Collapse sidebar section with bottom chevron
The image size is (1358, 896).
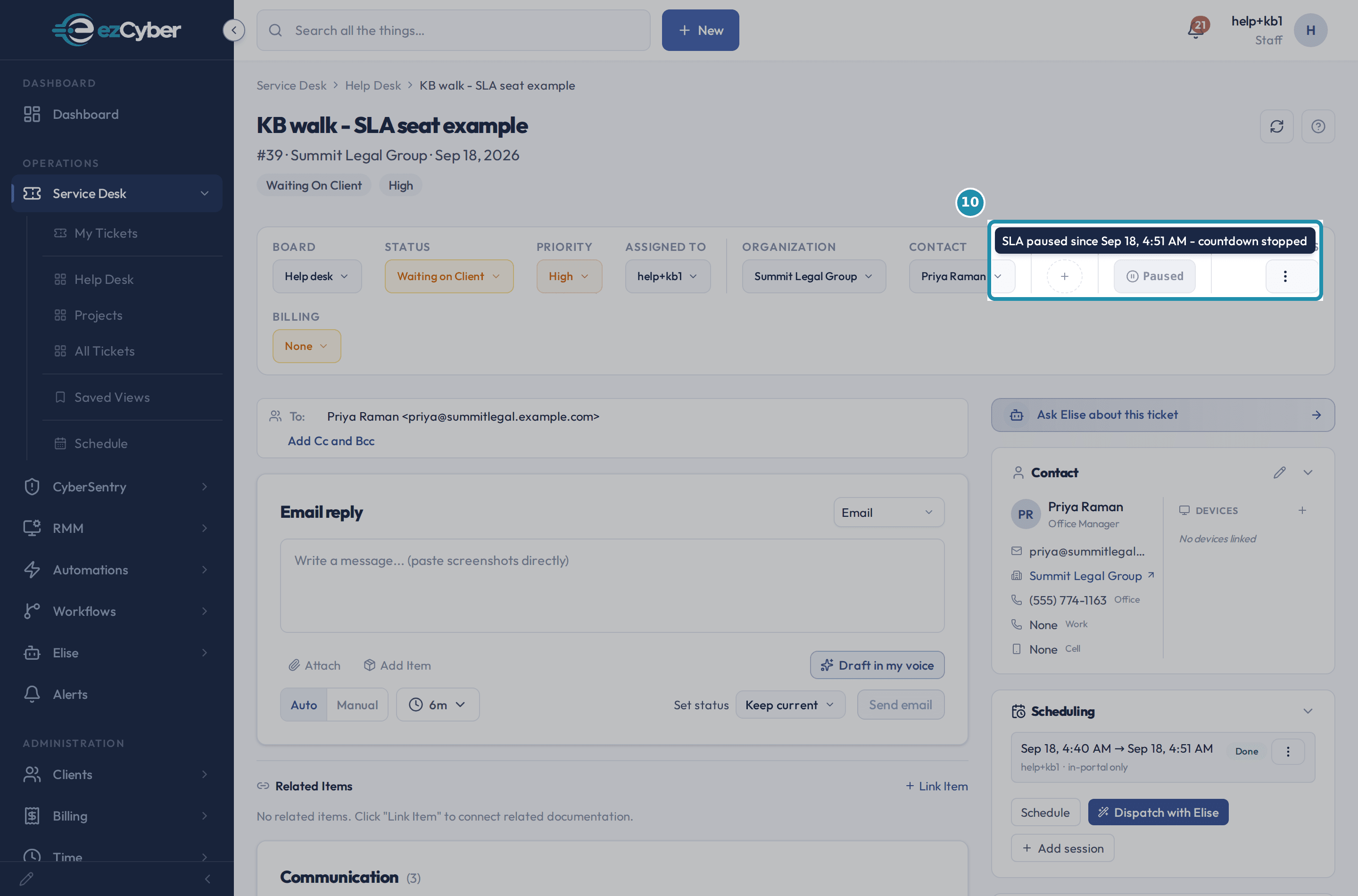tap(207, 879)
